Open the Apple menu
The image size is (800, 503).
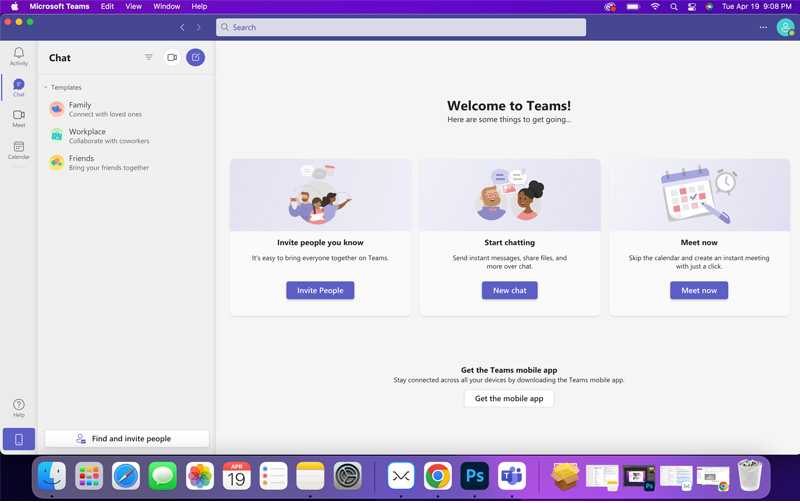coord(14,7)
